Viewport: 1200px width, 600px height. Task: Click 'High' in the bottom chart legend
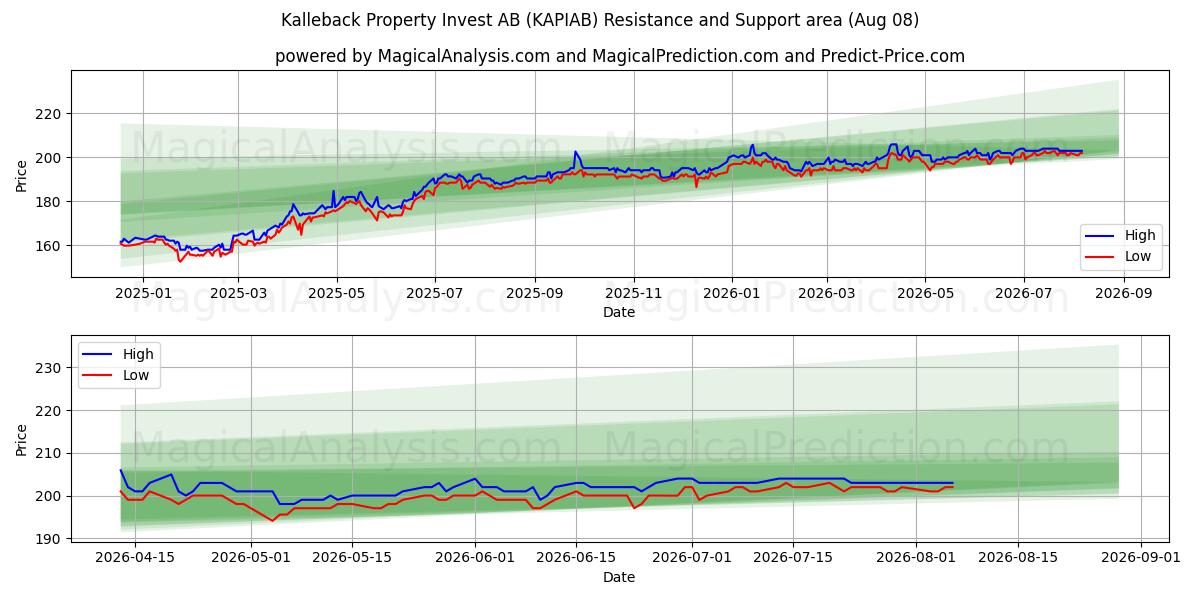pyautogui.click(x=138, y=354)
